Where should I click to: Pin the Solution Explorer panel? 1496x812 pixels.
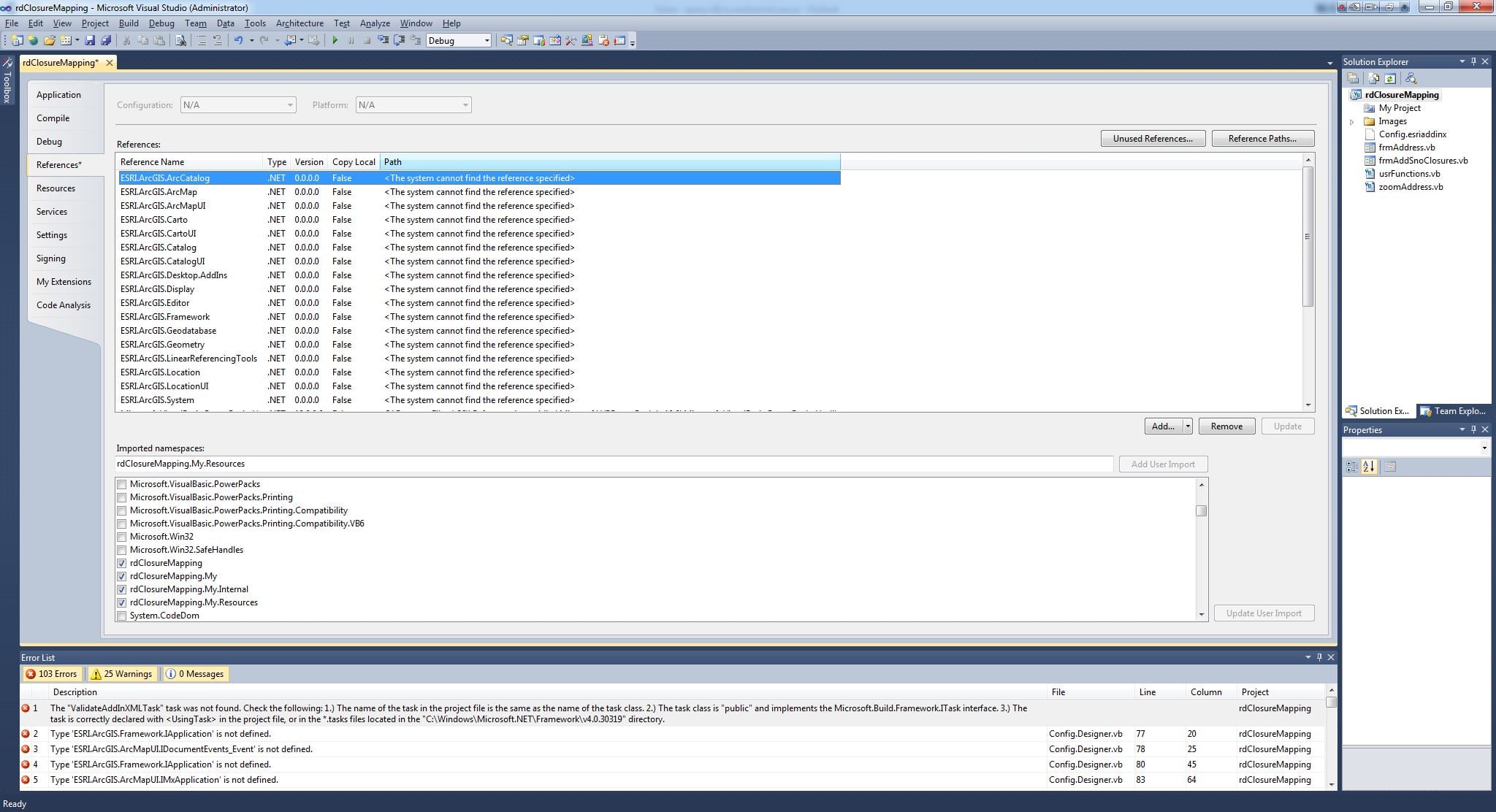coord(1473,61)
